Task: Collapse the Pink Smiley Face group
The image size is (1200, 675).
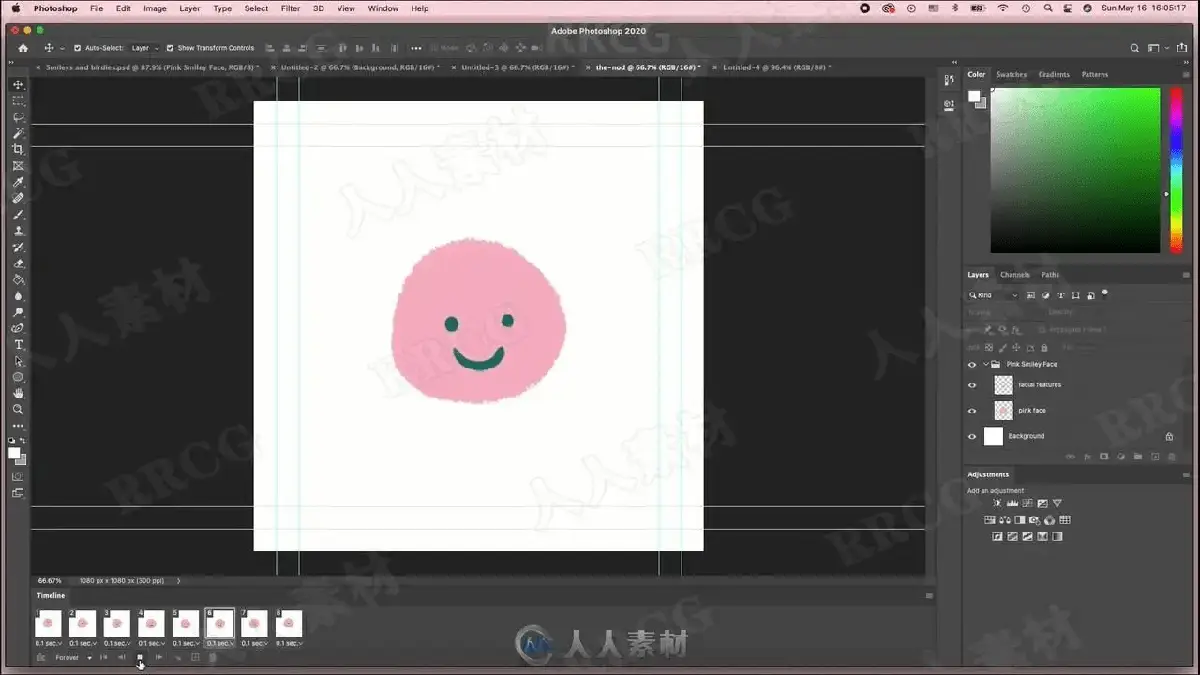Action: click(x=985, y=365)
